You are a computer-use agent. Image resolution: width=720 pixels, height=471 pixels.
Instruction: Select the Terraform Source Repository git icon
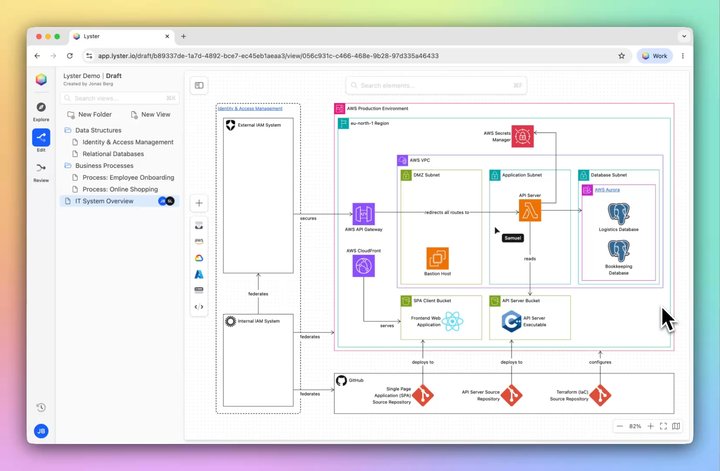(600, 395)
